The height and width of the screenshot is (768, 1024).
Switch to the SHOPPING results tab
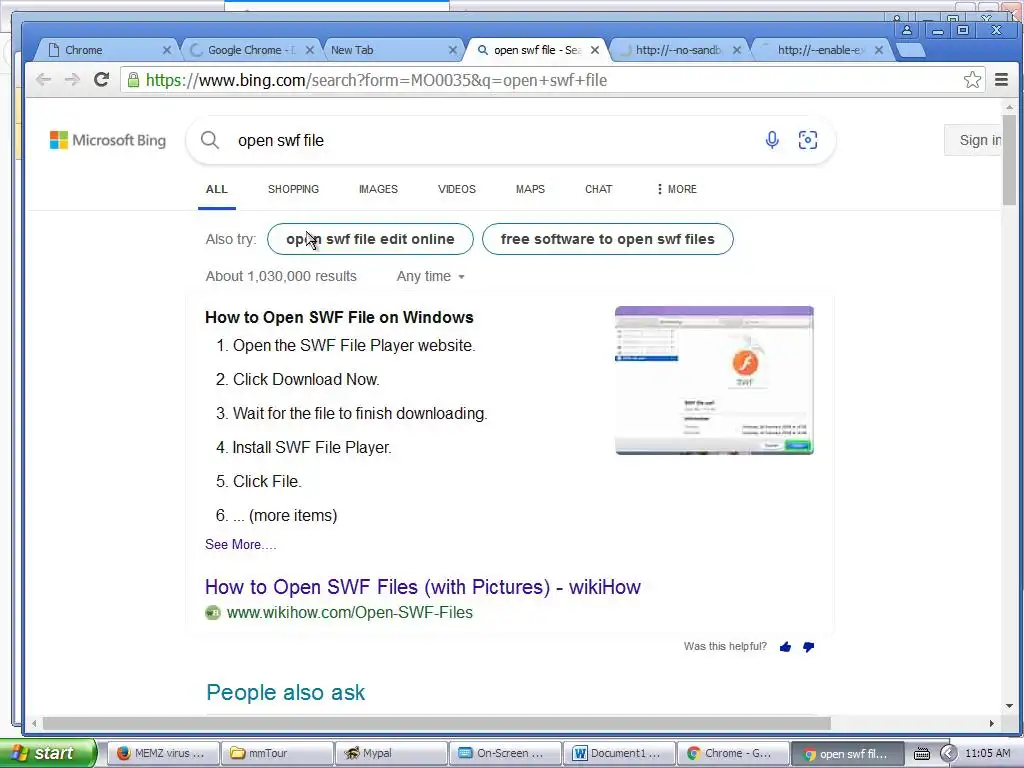point(293,189)
